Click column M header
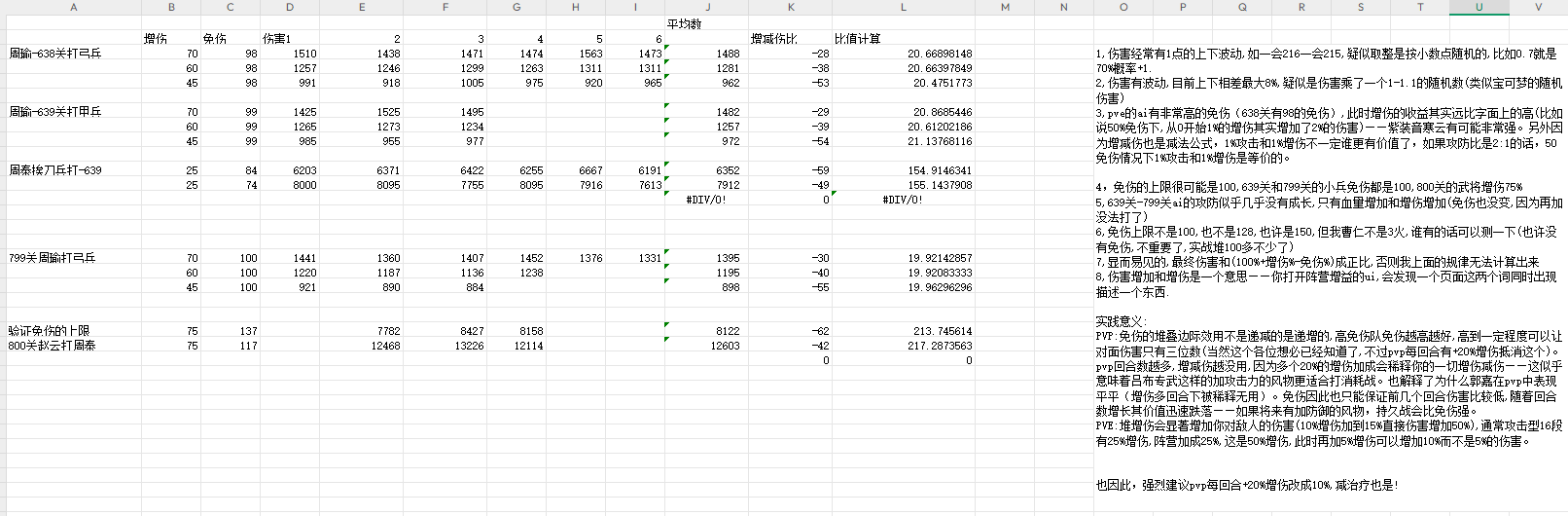 (1005, 7)
